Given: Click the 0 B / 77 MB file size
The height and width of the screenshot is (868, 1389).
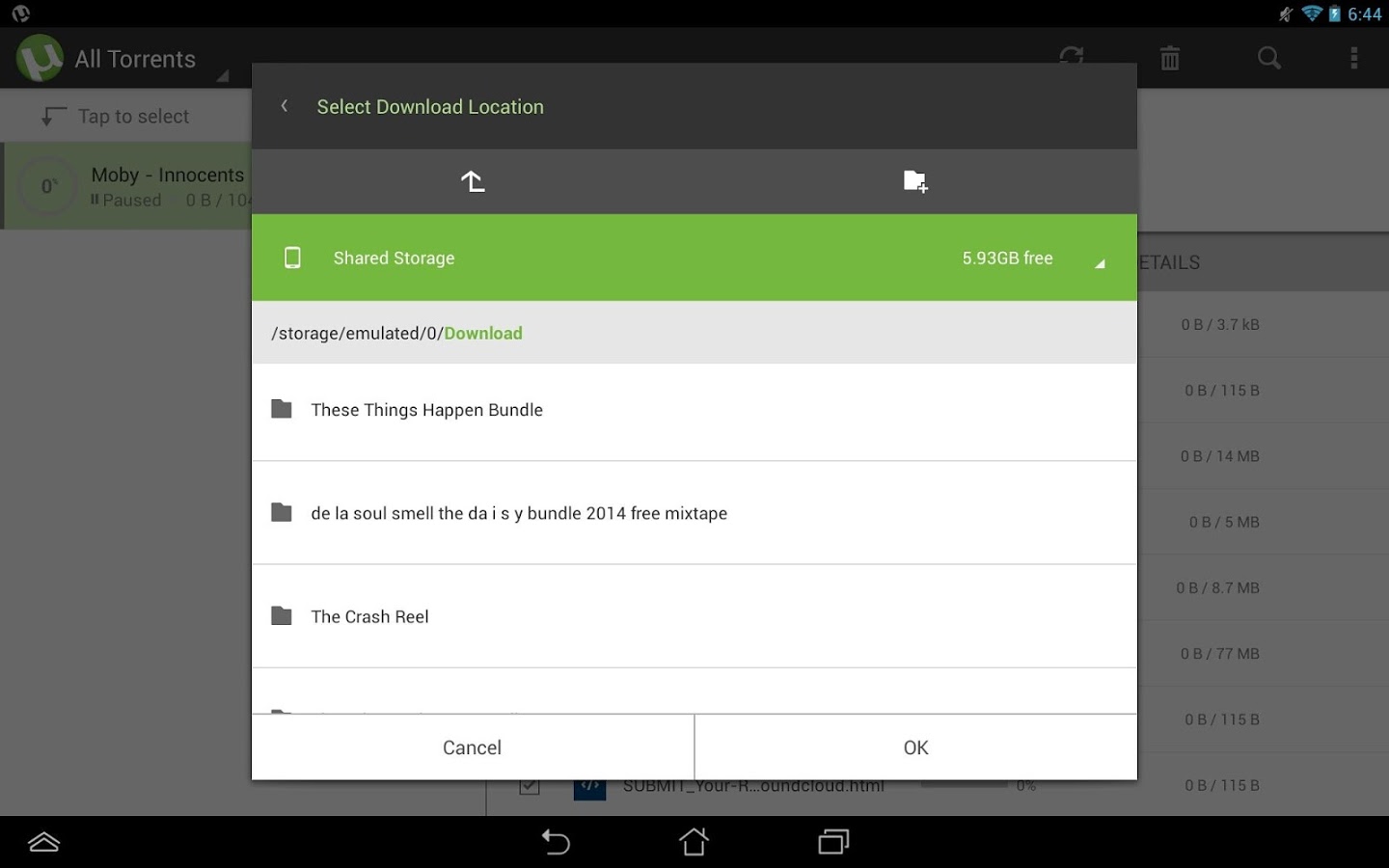Looking at the screenshot, I should tap(1220, 654).
